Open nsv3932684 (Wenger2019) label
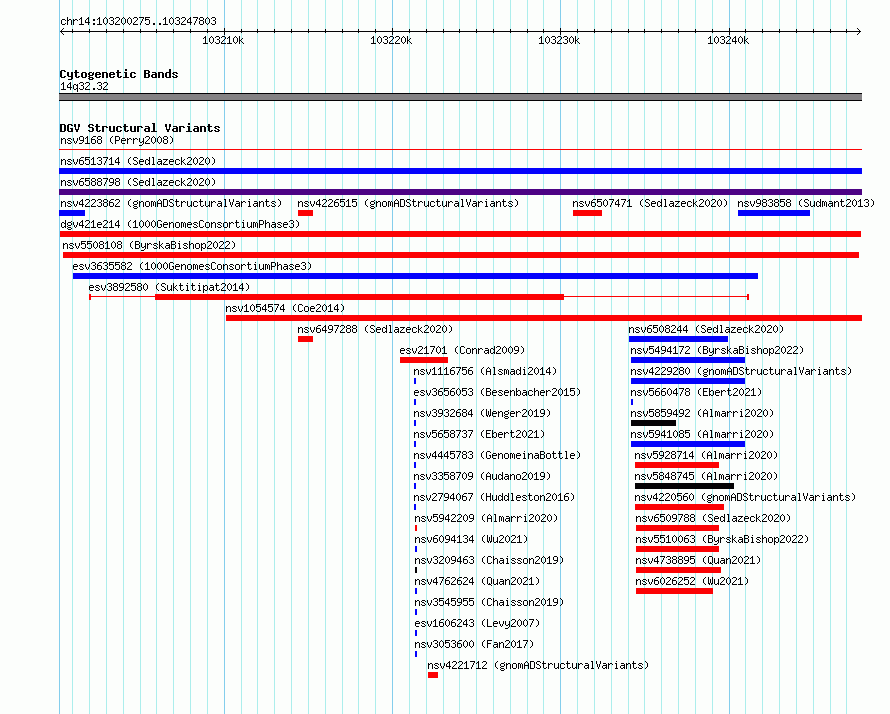The width and height of the screenshot is (890, 714). (482, 413)
